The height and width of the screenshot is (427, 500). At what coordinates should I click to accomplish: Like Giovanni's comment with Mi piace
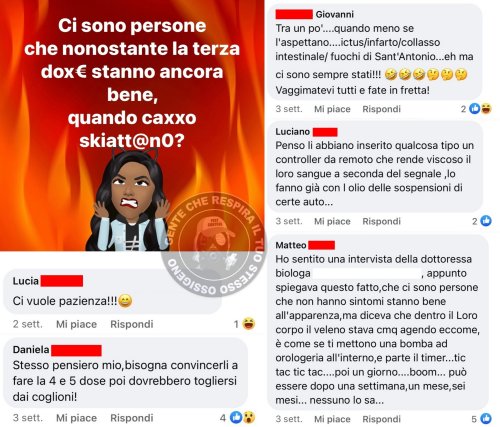pos(332,109)
